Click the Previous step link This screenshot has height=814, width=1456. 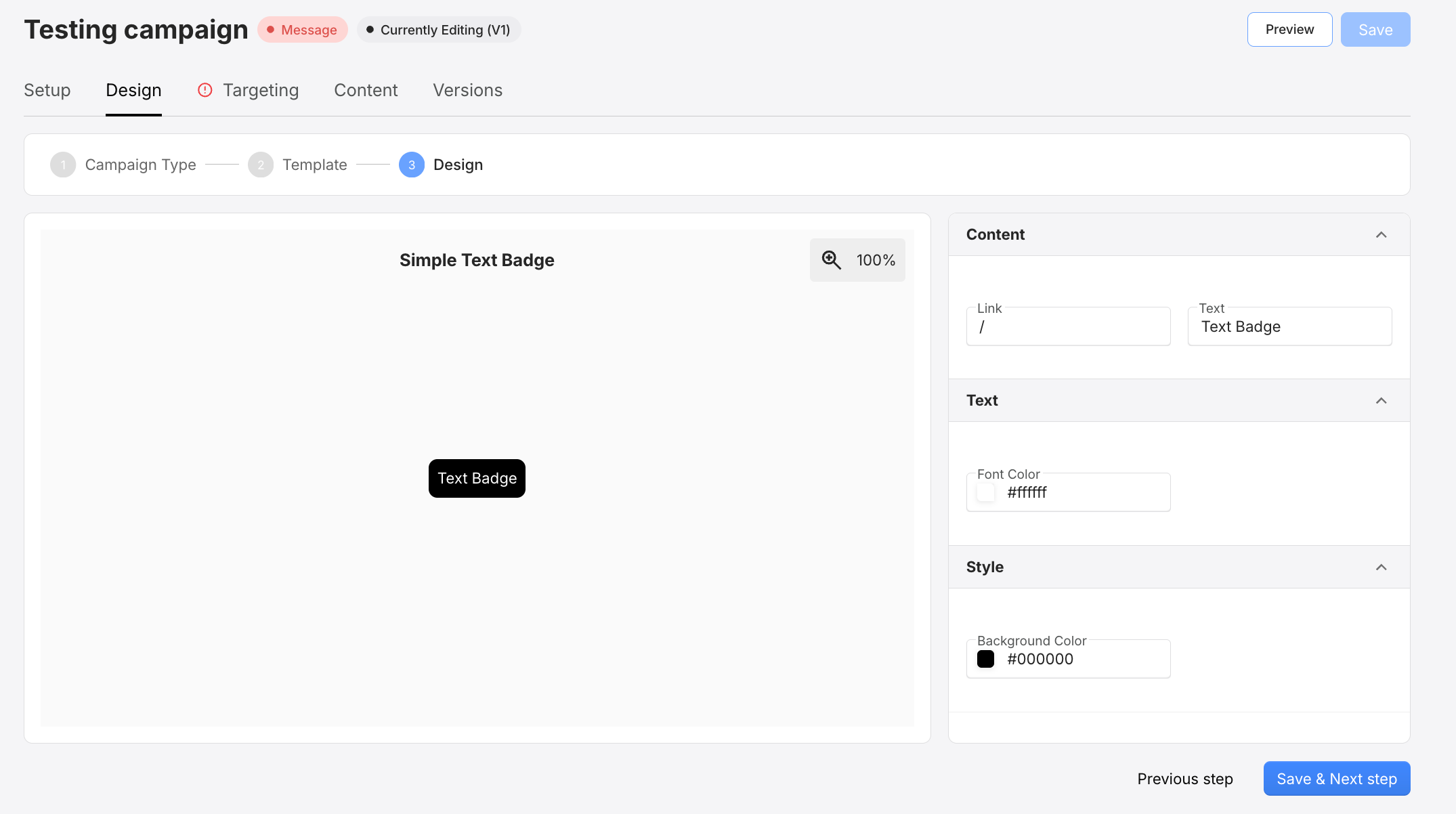(x=1185, y=778)
